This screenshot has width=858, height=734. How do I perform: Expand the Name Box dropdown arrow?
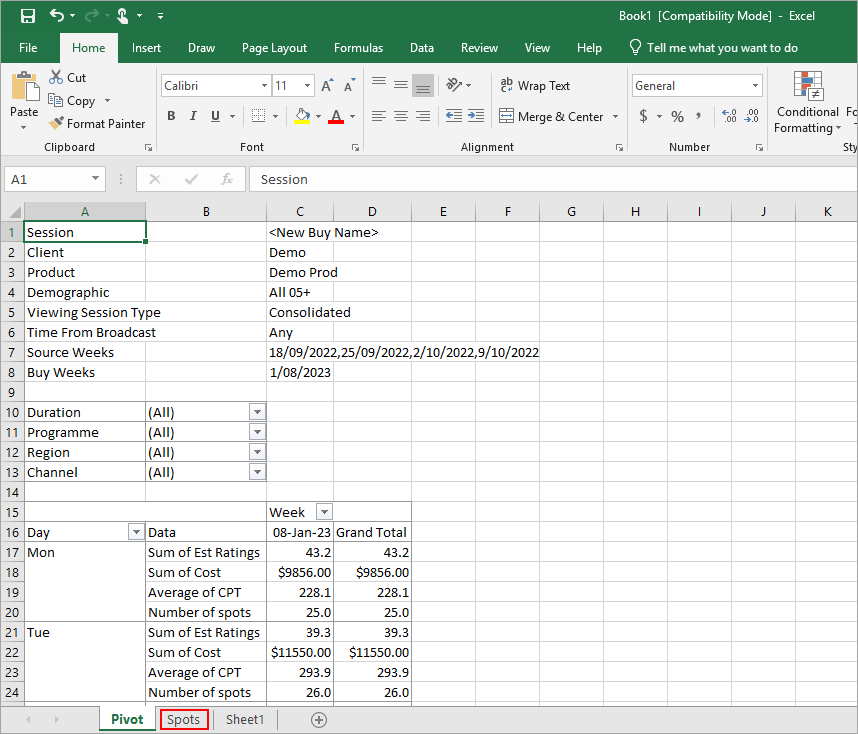point(95,179)
